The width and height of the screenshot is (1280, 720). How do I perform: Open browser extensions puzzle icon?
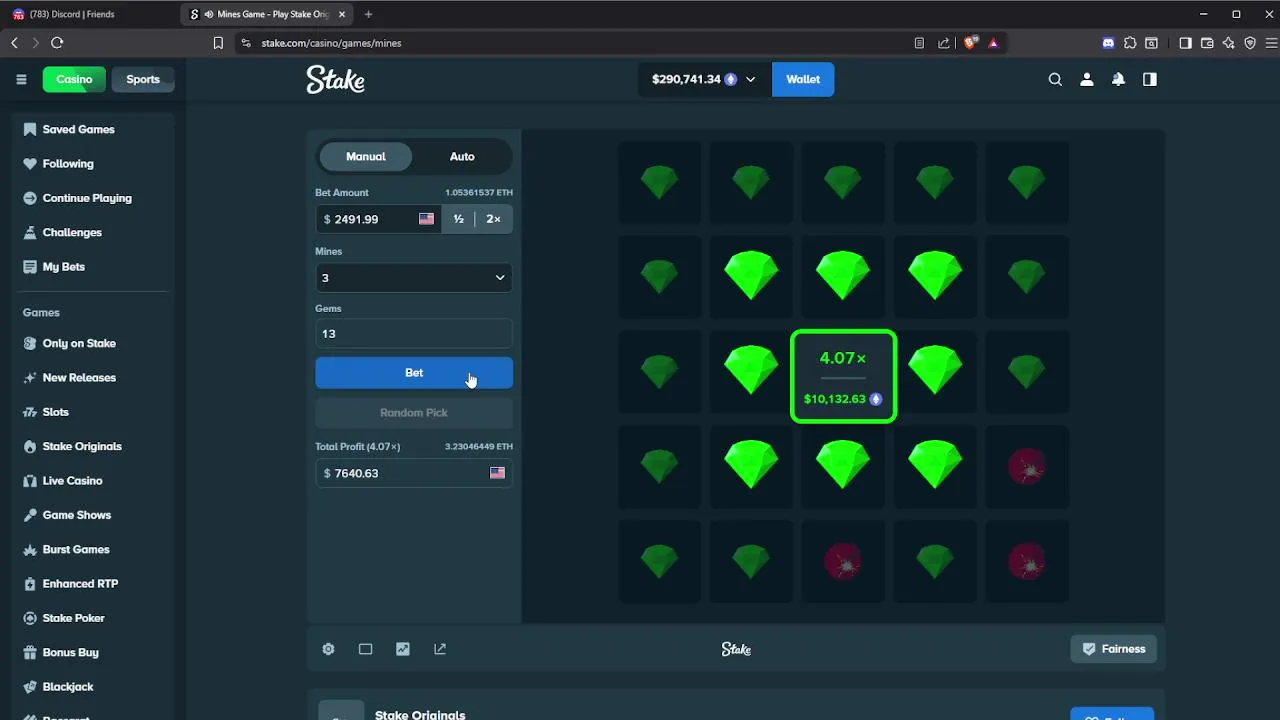click(x=1130, y=43)
